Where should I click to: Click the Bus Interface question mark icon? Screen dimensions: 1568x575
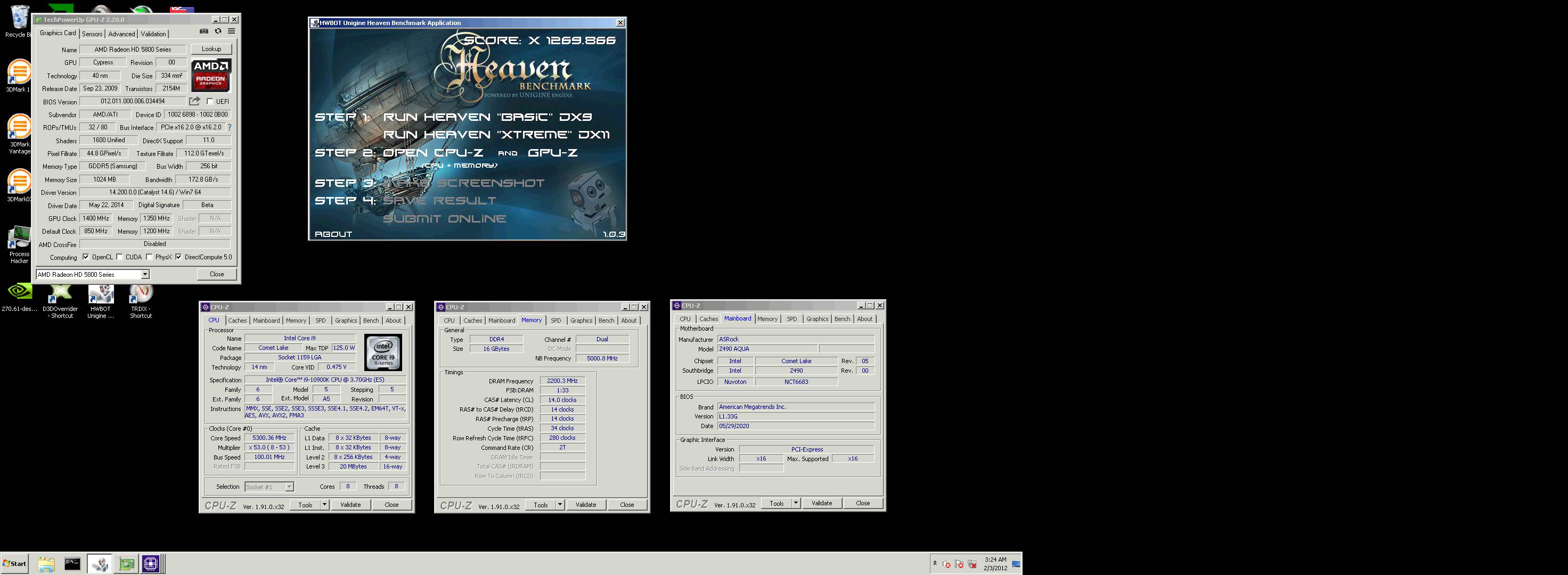tap(230, 127)
